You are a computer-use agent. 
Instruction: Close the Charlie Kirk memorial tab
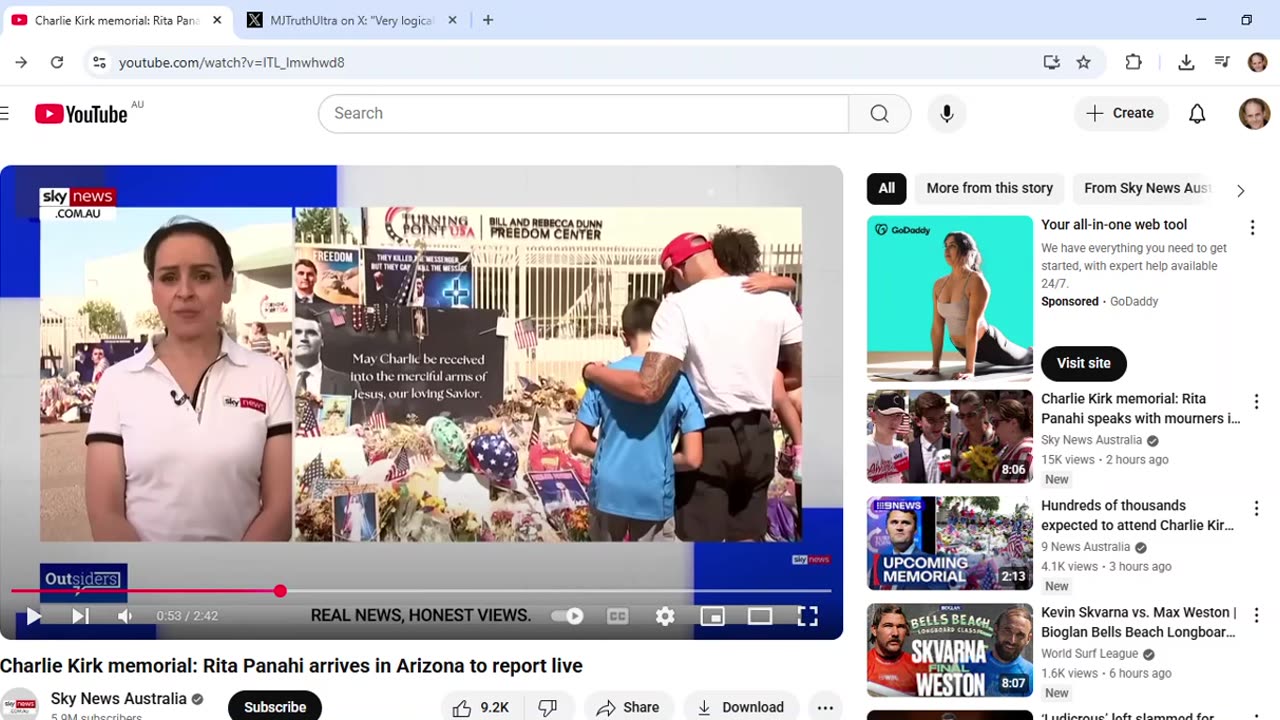(217, 20)
